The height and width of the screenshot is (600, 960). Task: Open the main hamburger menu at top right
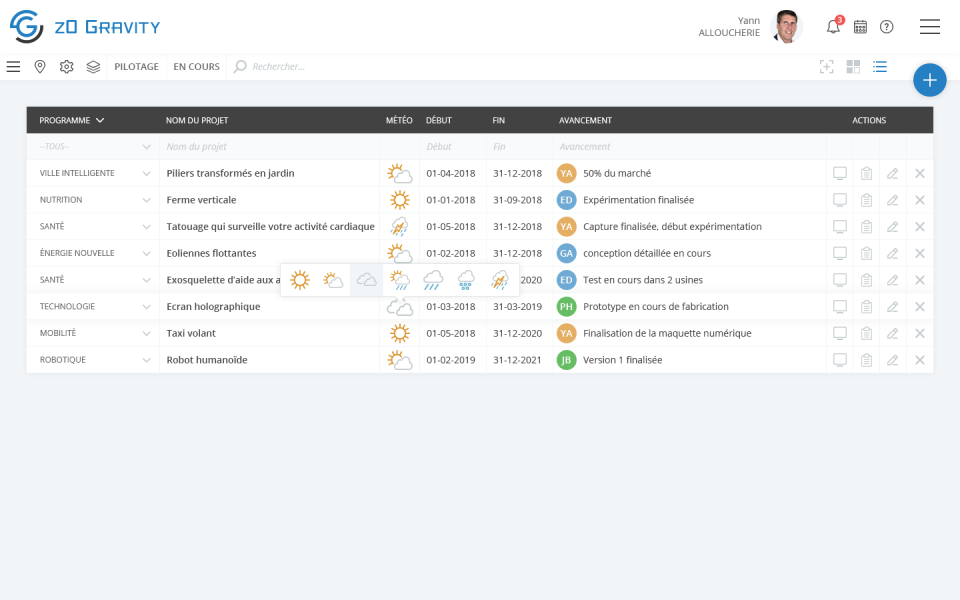929,27
